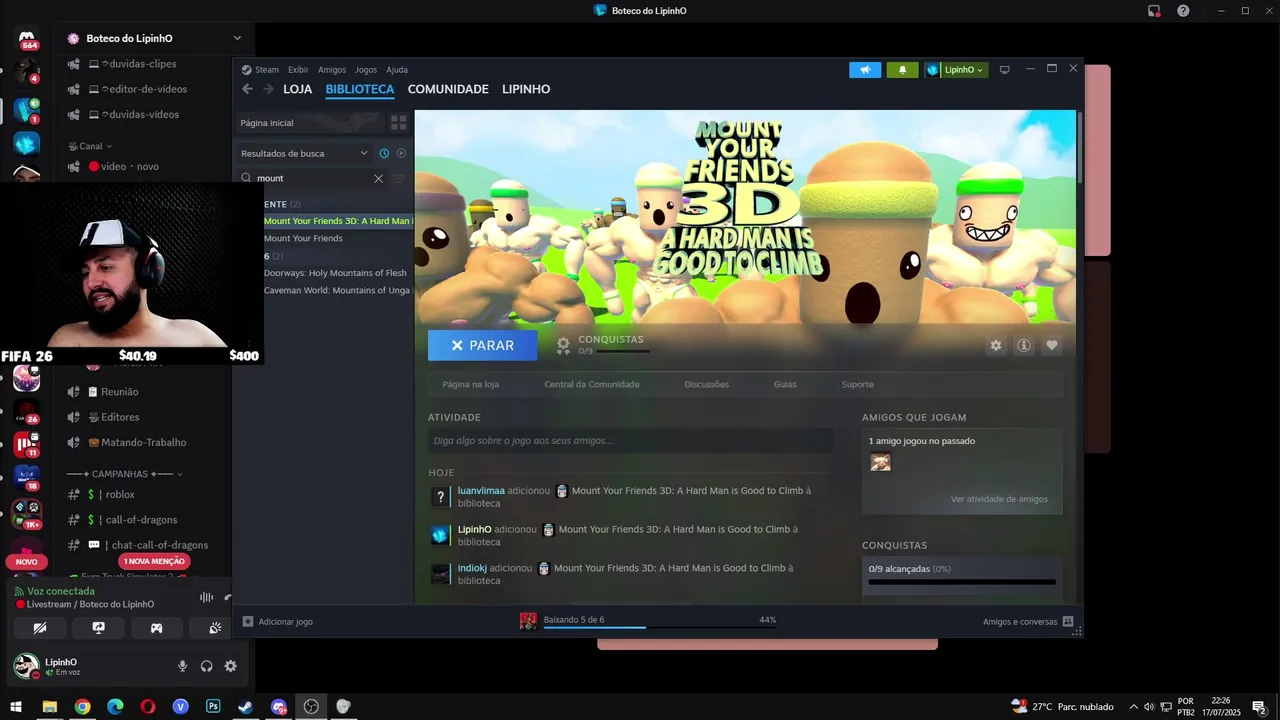Open Windows notification center icon
This screenshot has height=720, width=1280.
point(1258,707)
